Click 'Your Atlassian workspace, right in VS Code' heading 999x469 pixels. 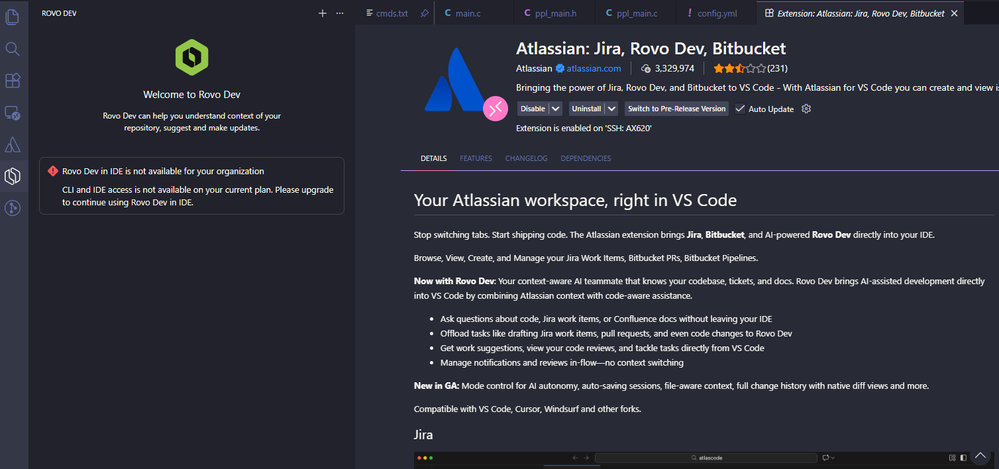575,201
